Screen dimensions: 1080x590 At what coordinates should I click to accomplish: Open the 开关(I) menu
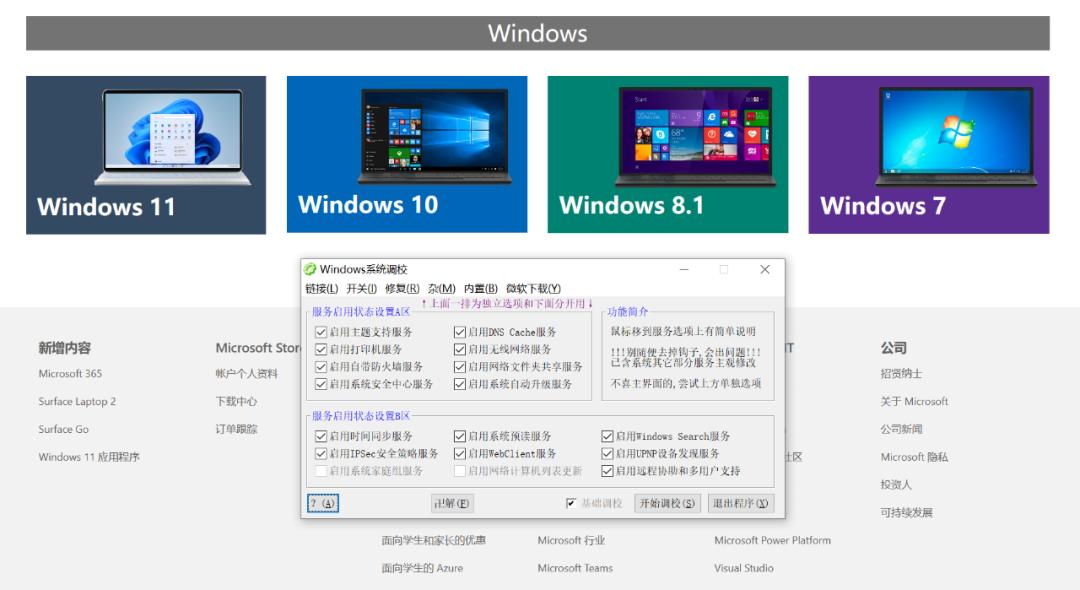tap(361, 289)
